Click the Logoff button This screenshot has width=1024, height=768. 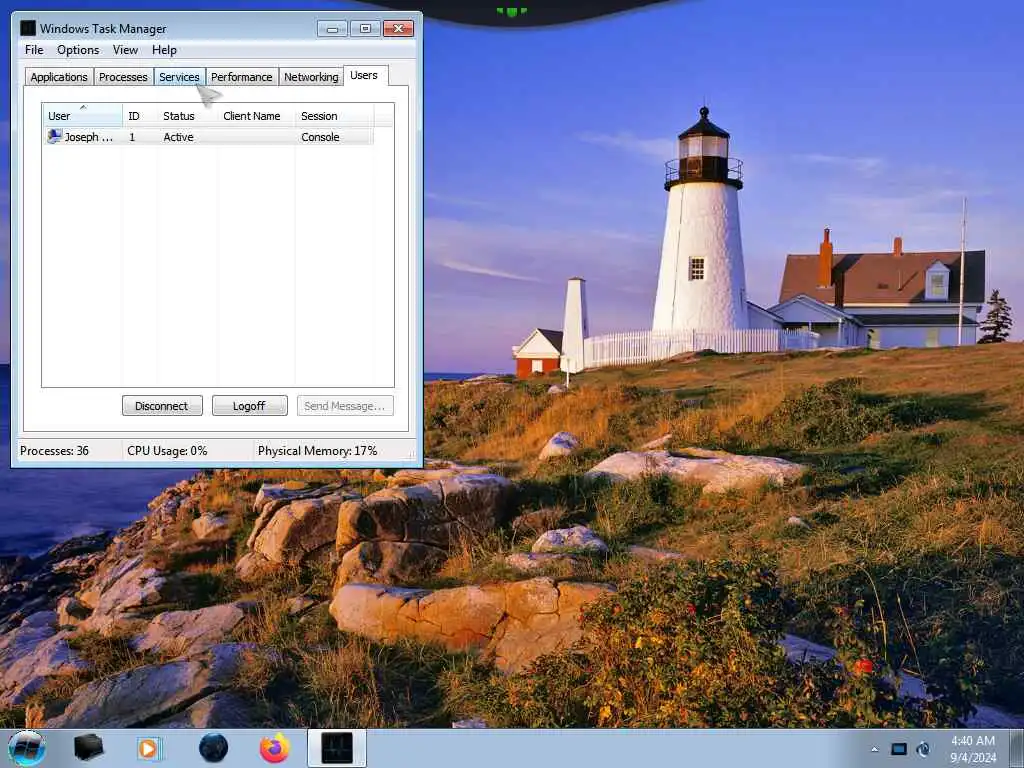(249, 406)
